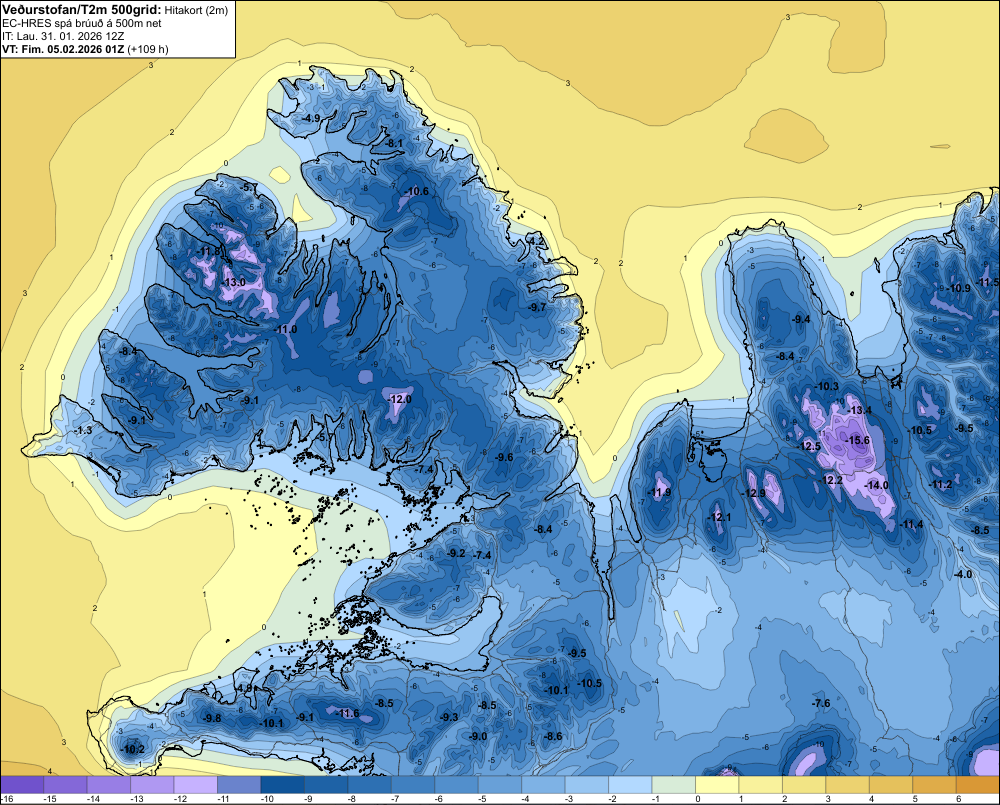Click the -8.1 temperature value
Image resolution: width=1000 pixels, height=805 pixels.
point(394,144)
